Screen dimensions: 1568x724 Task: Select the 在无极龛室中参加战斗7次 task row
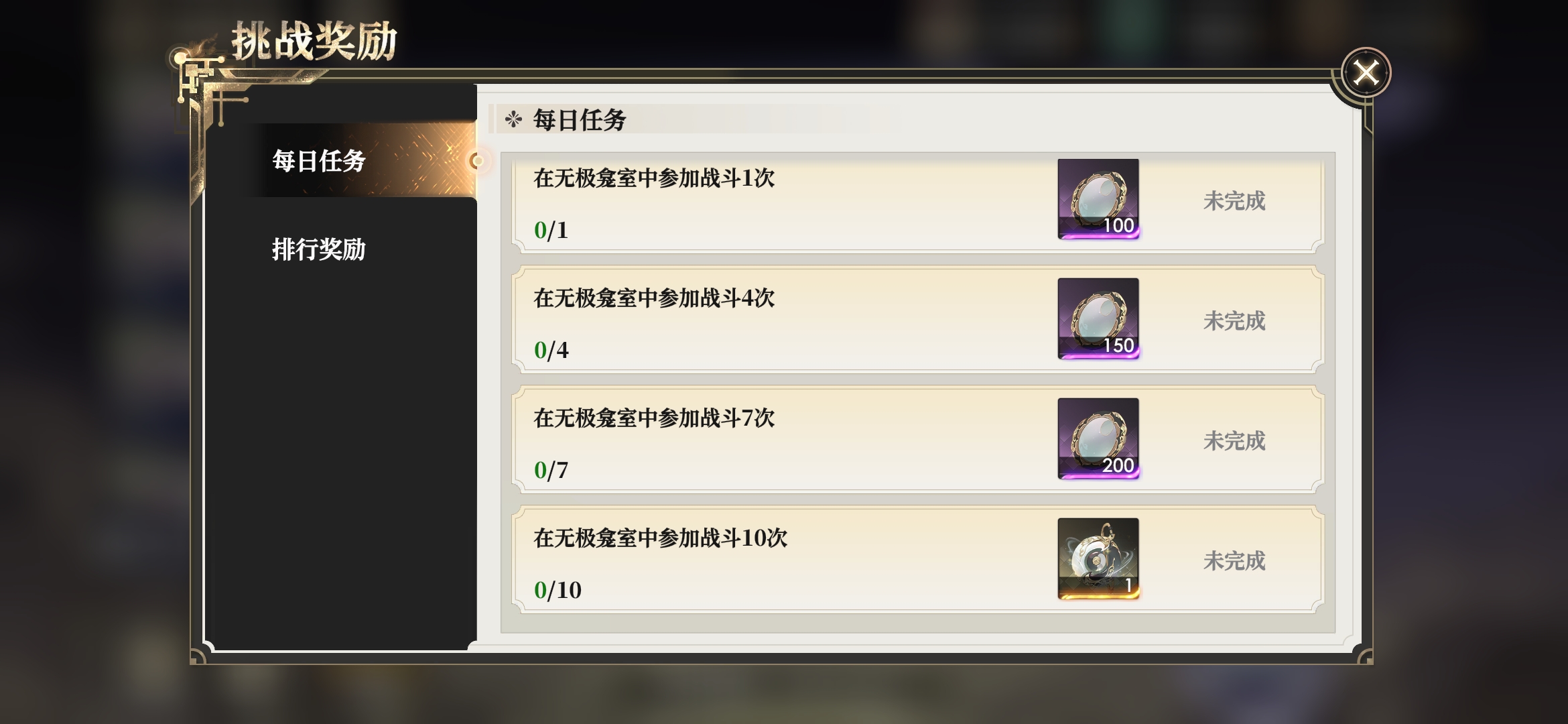[x=917, y=439]
